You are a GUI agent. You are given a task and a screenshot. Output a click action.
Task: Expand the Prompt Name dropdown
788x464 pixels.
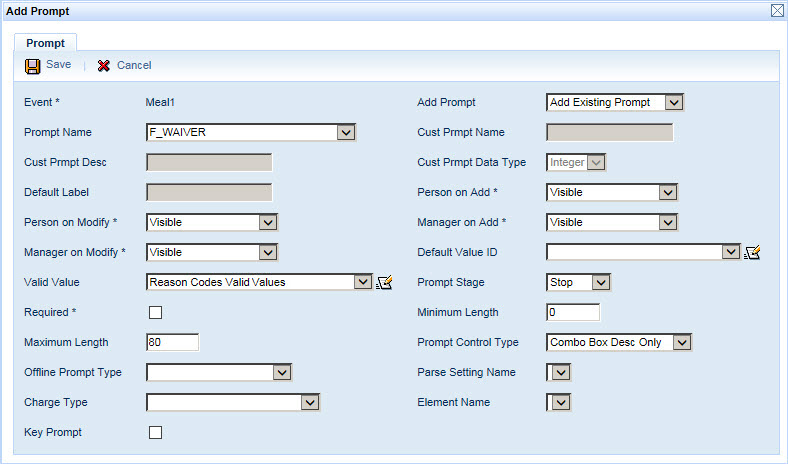point(346,132)
